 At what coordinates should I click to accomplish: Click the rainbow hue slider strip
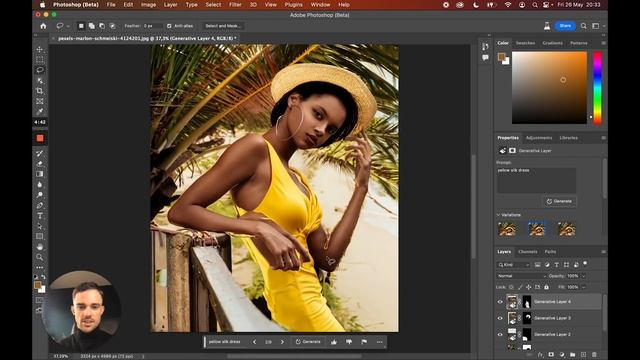tap(597, 88)
